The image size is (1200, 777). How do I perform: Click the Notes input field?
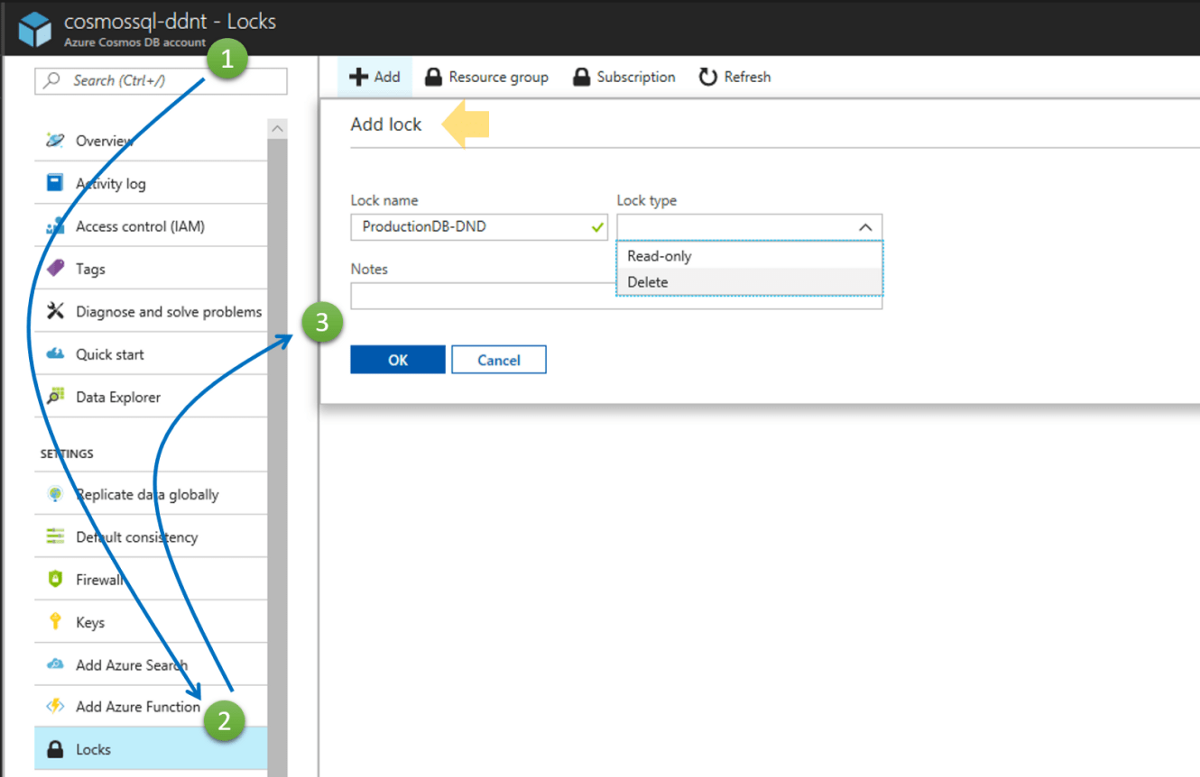tap(478, 295)
